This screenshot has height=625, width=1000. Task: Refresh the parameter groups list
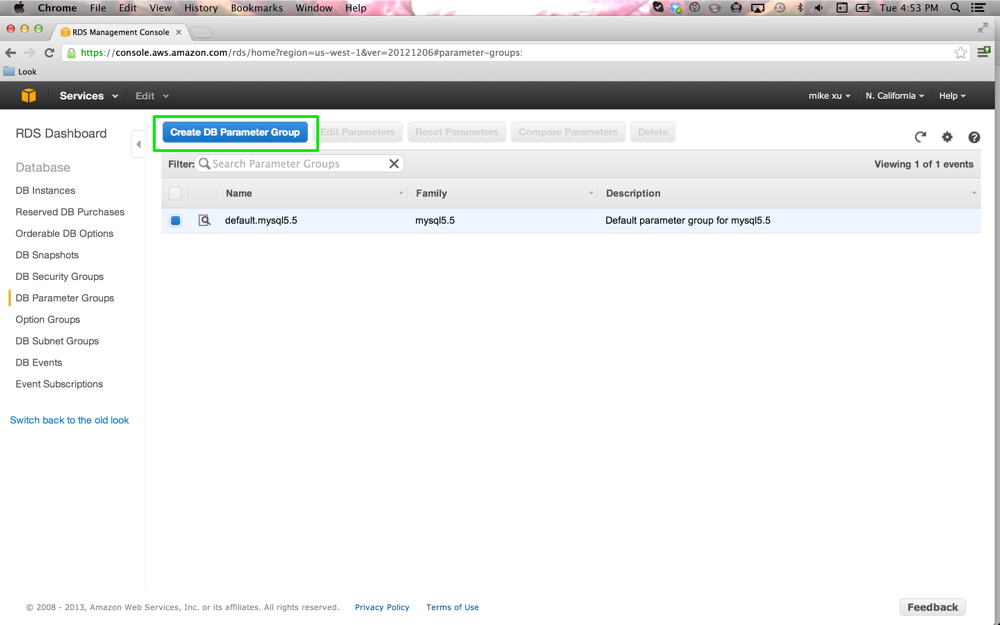click(x=920, y=137)
